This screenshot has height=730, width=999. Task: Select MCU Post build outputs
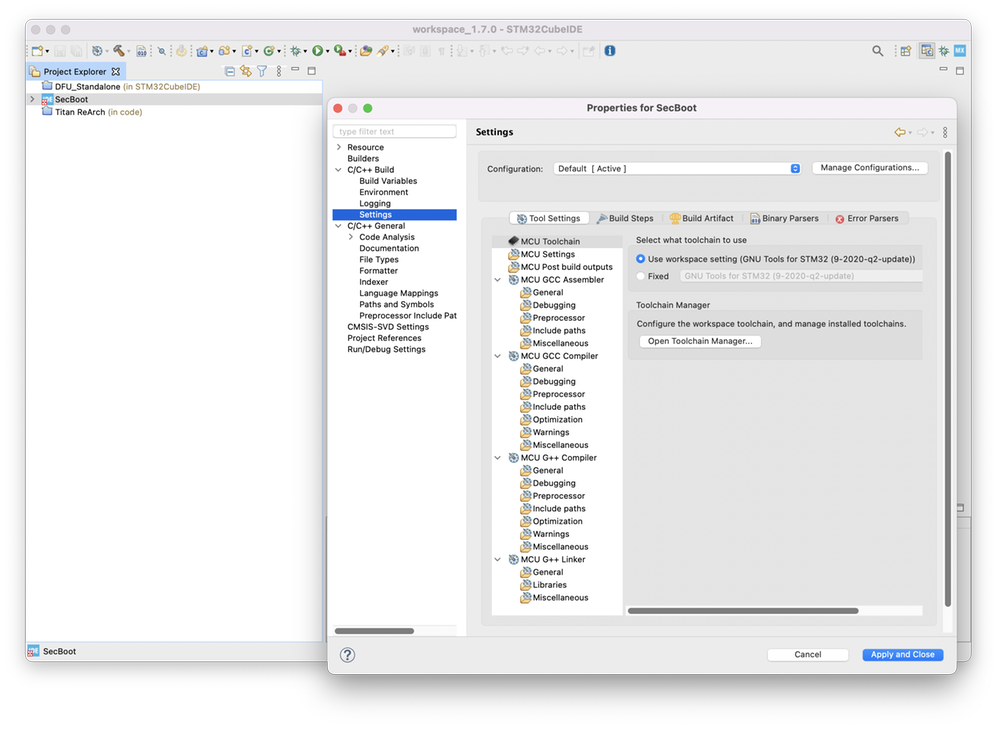(561, 267)
